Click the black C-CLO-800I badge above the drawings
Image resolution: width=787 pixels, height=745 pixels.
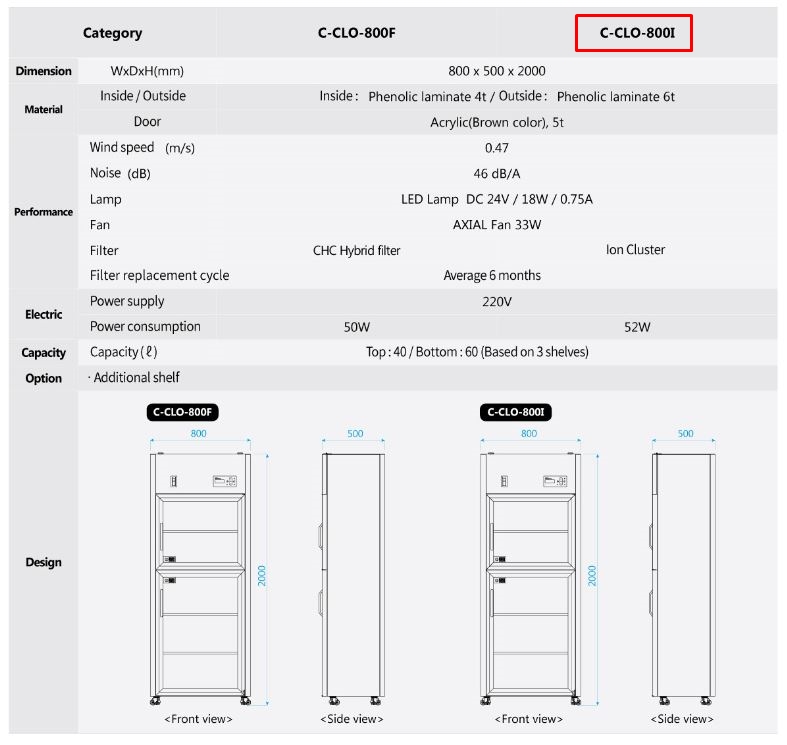pyautogui.click(x=518, y=412)
